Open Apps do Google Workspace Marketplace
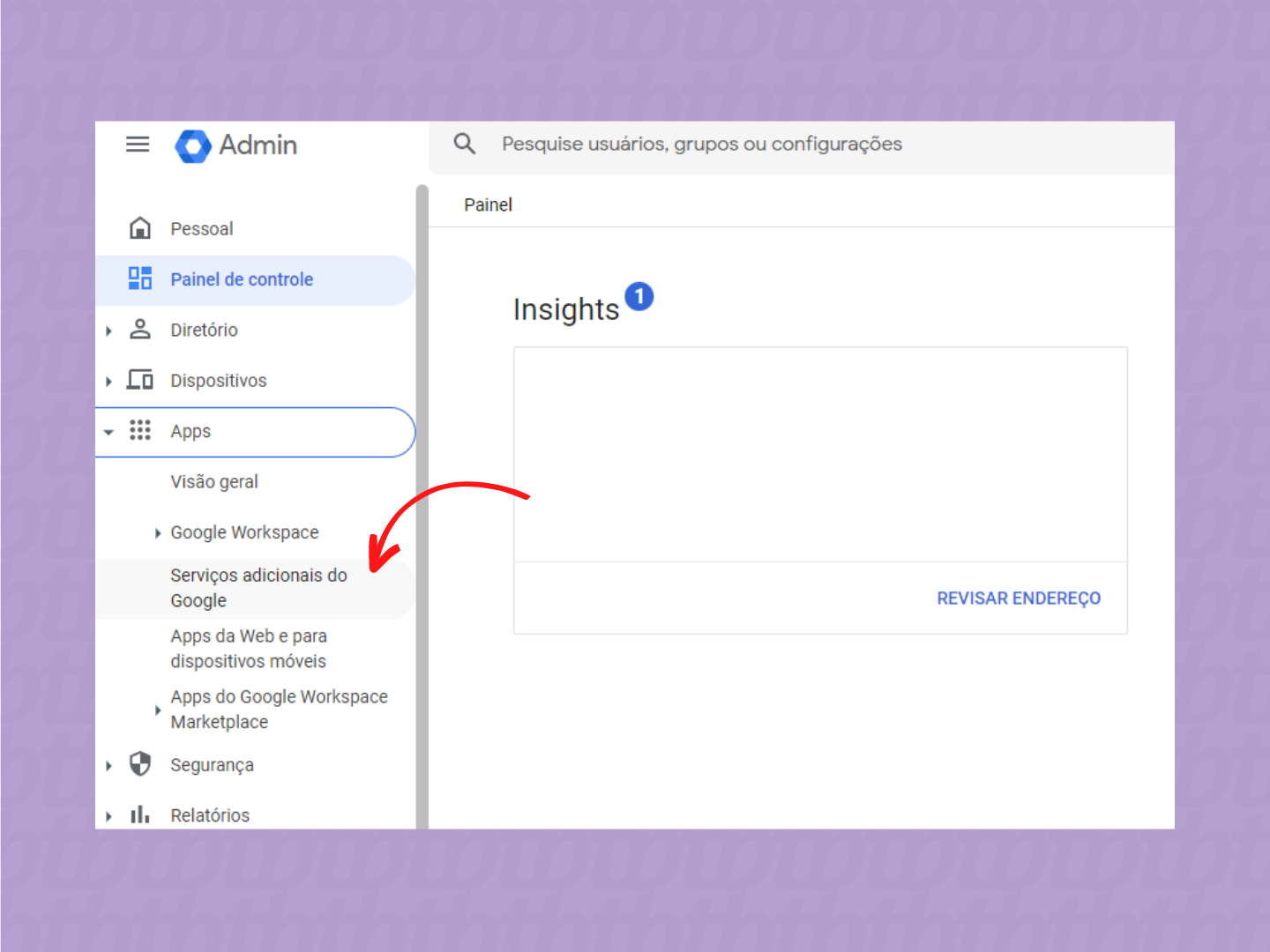1270x952 pixels. (x=279, y=710)
